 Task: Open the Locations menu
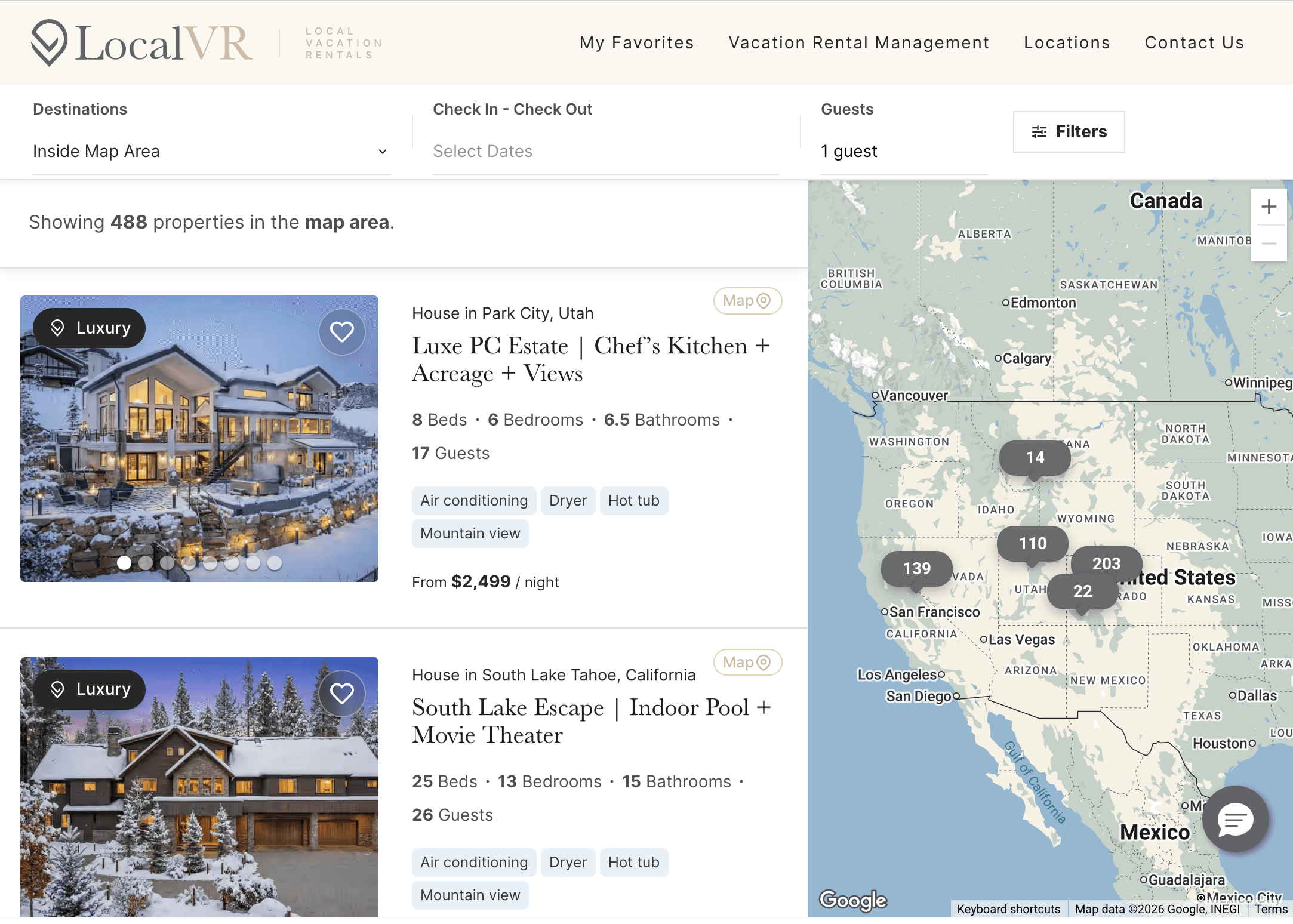point(1066,42)
